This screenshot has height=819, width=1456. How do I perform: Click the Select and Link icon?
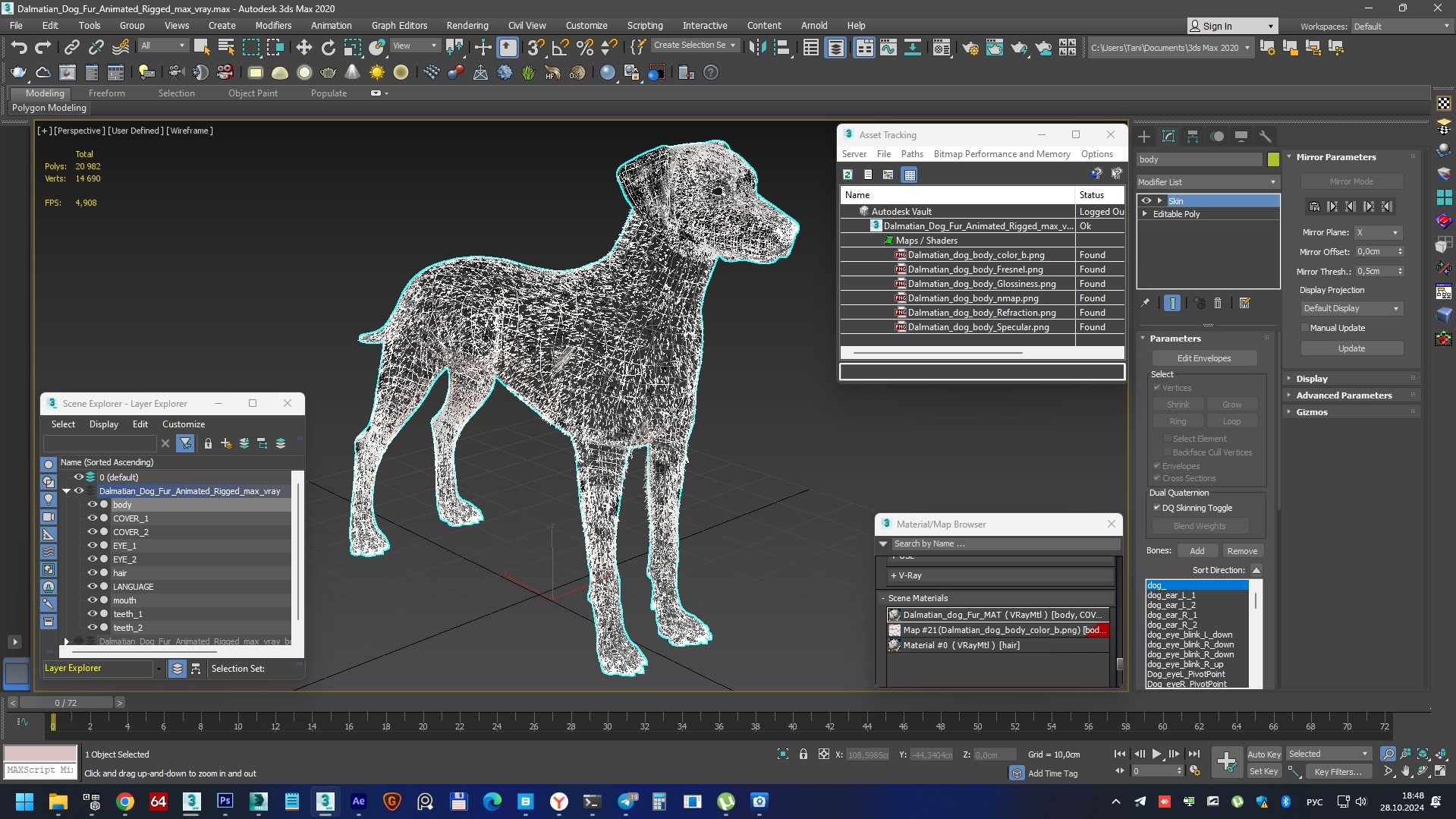[71, 48]
